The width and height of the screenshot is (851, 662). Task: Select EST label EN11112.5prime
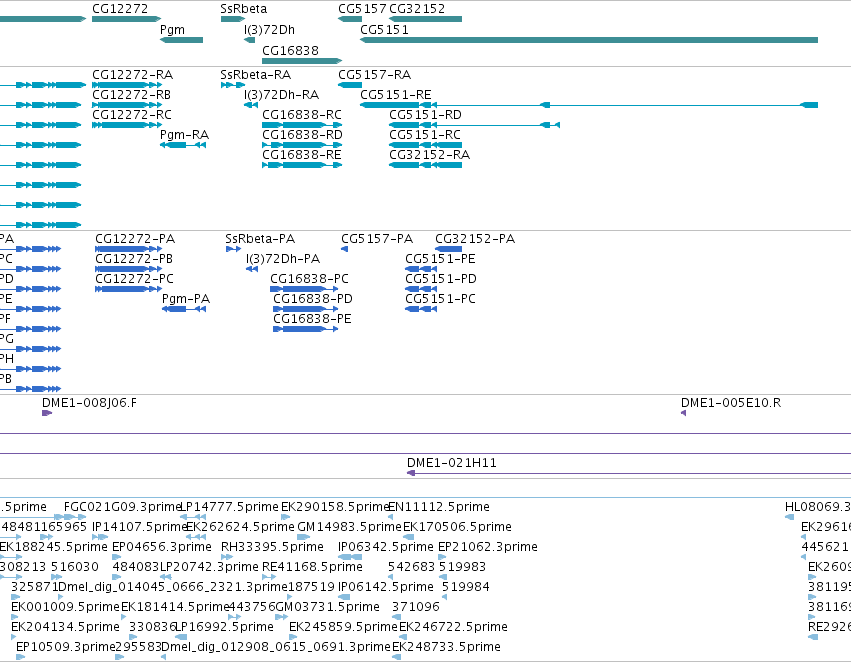(x=439, y=507)
